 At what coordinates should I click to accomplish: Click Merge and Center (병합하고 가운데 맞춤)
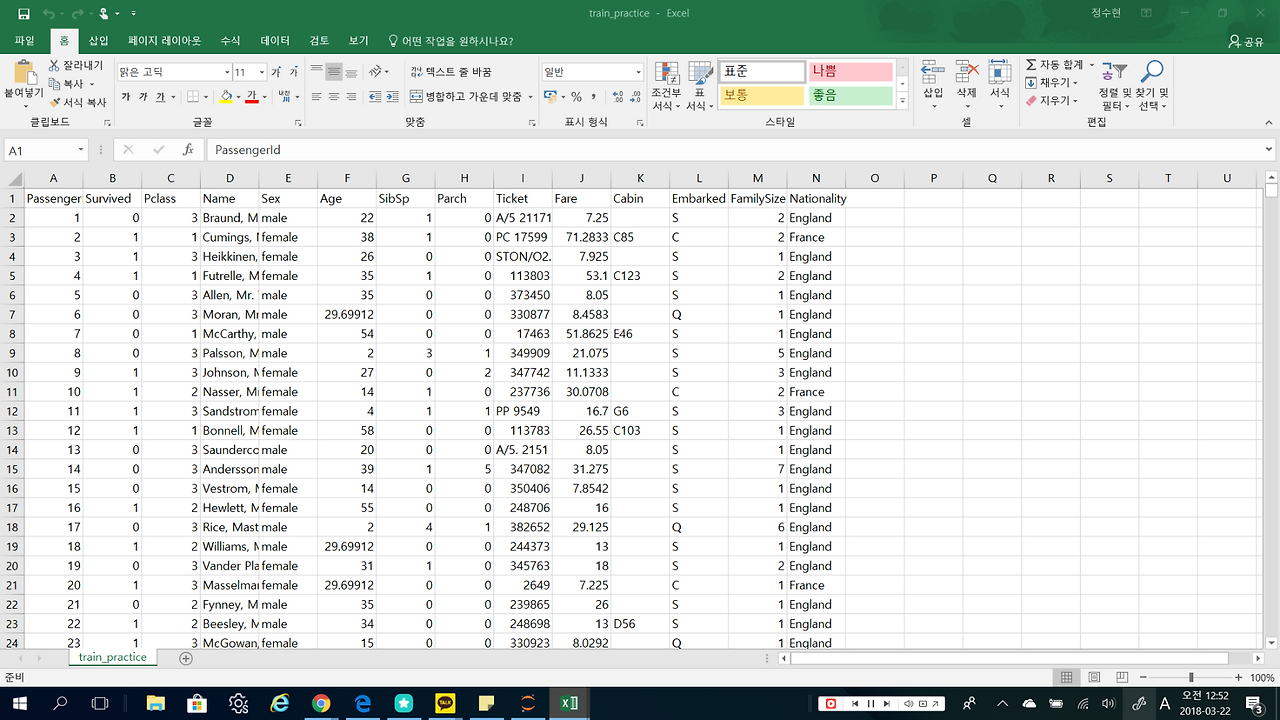click(466, 97)
